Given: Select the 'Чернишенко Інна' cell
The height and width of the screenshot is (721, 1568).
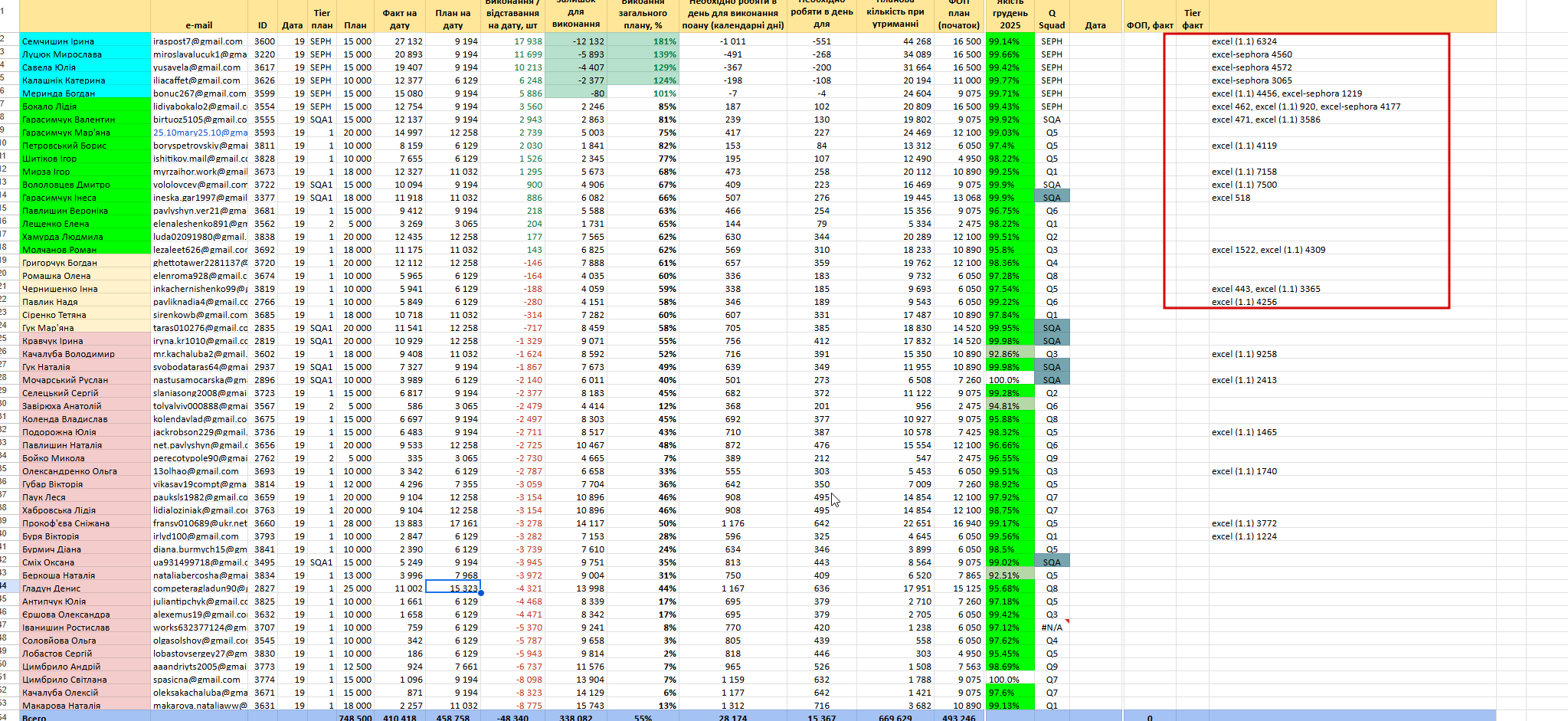Looking at the screenshot, I should pyautogui.click(x=84, y=289).
